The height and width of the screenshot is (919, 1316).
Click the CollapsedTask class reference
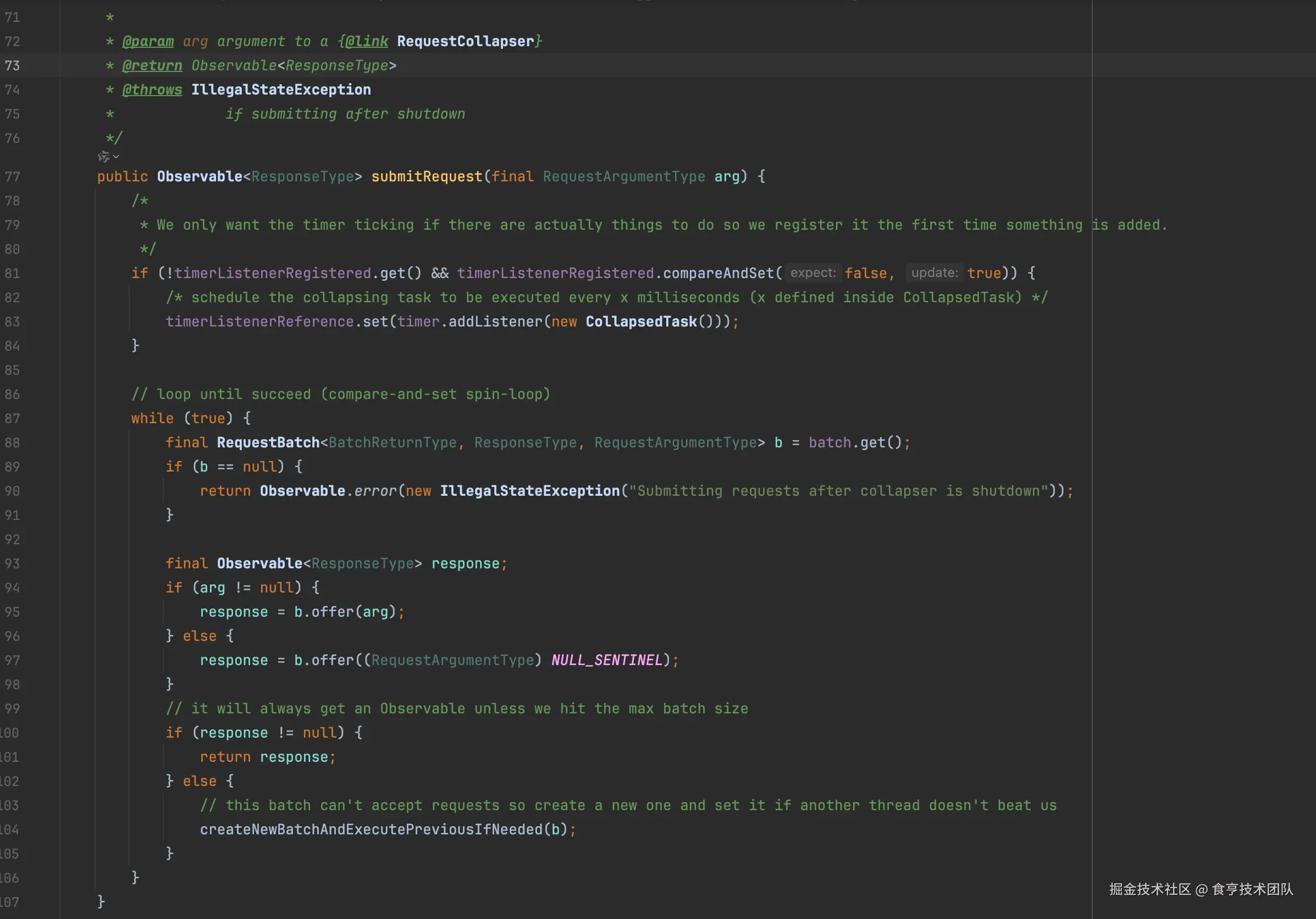(641, 322)
